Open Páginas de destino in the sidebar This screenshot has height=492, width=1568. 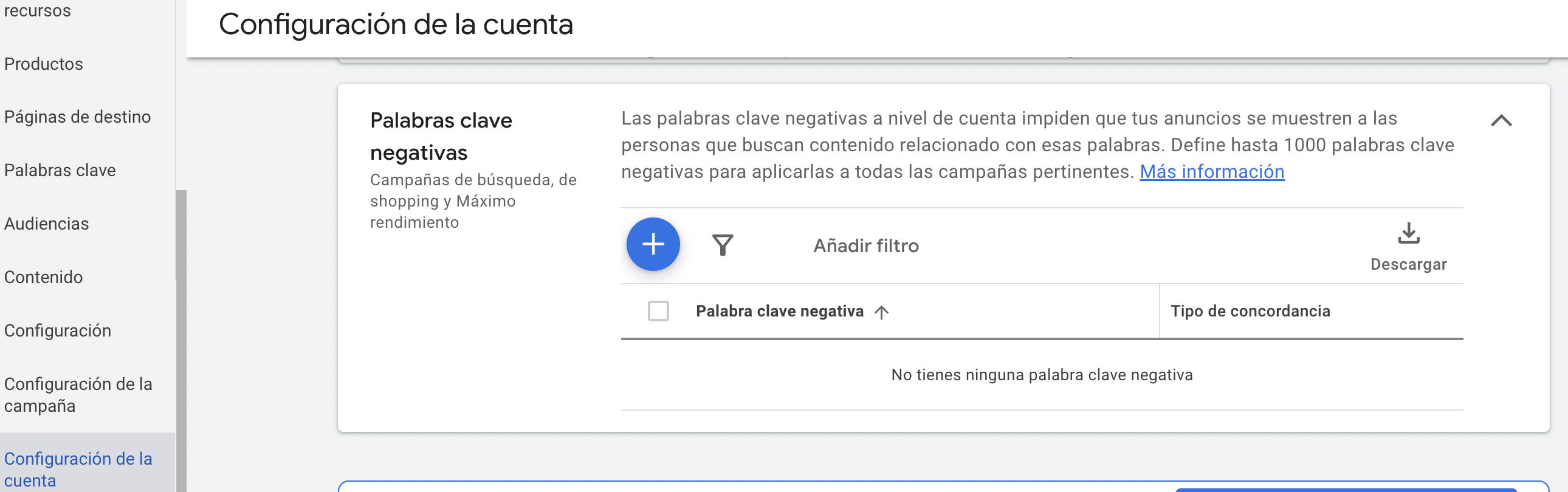pos(77,117)
